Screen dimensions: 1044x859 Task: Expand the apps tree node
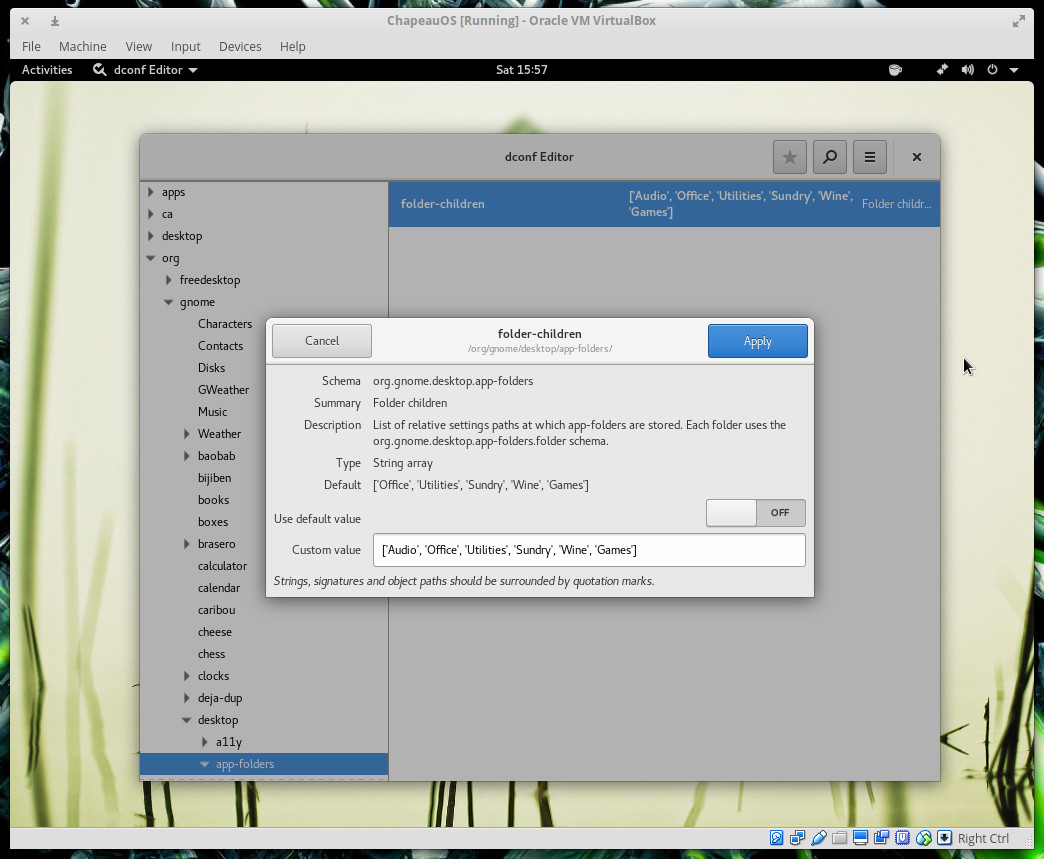click(x=151, y=192)
